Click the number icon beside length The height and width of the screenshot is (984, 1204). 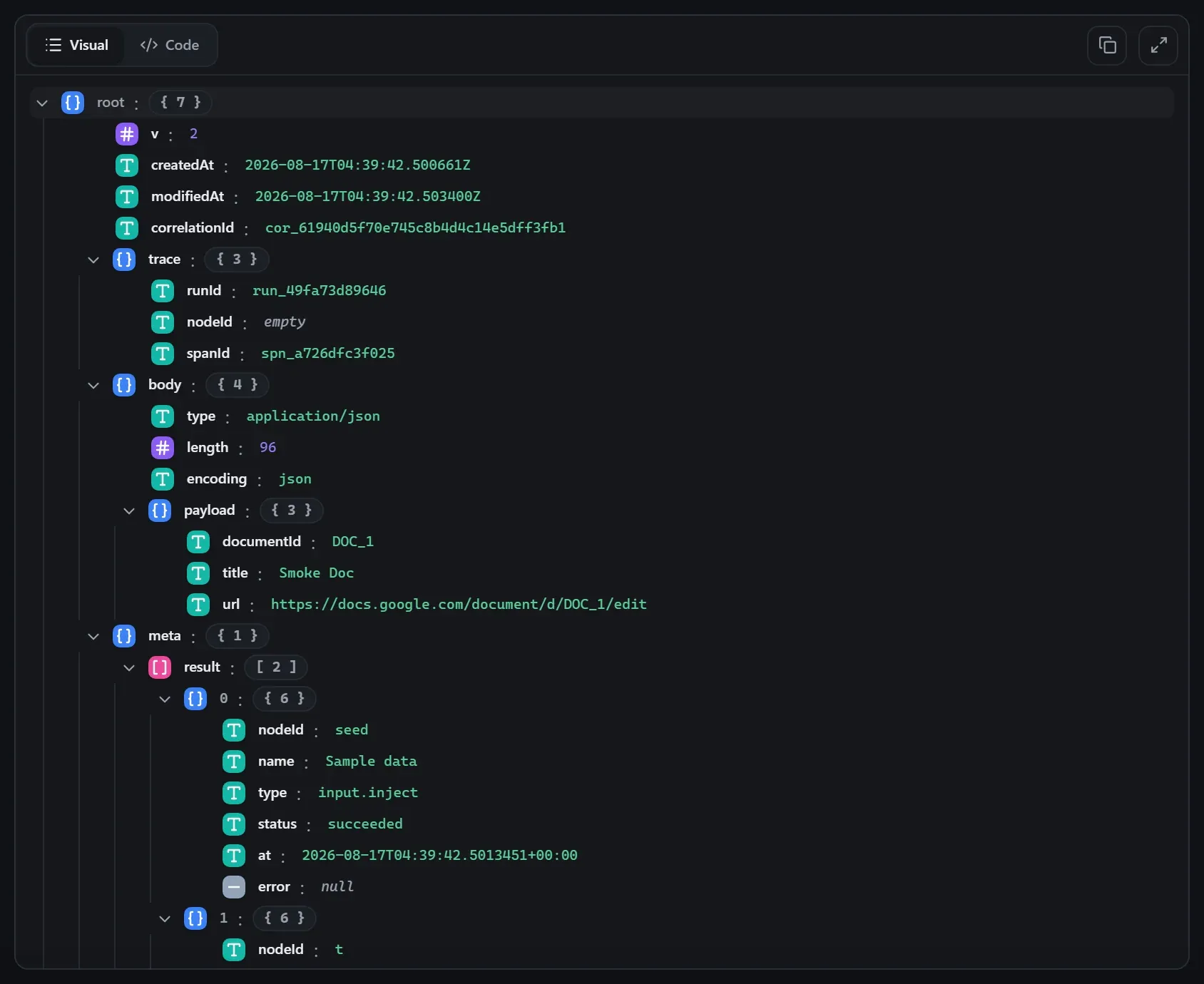click(x=163, y=448)
